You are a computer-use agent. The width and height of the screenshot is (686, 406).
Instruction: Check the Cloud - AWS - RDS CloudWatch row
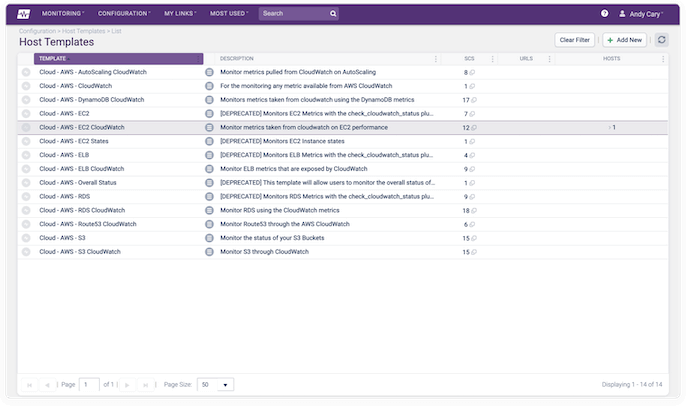[26, 211]
